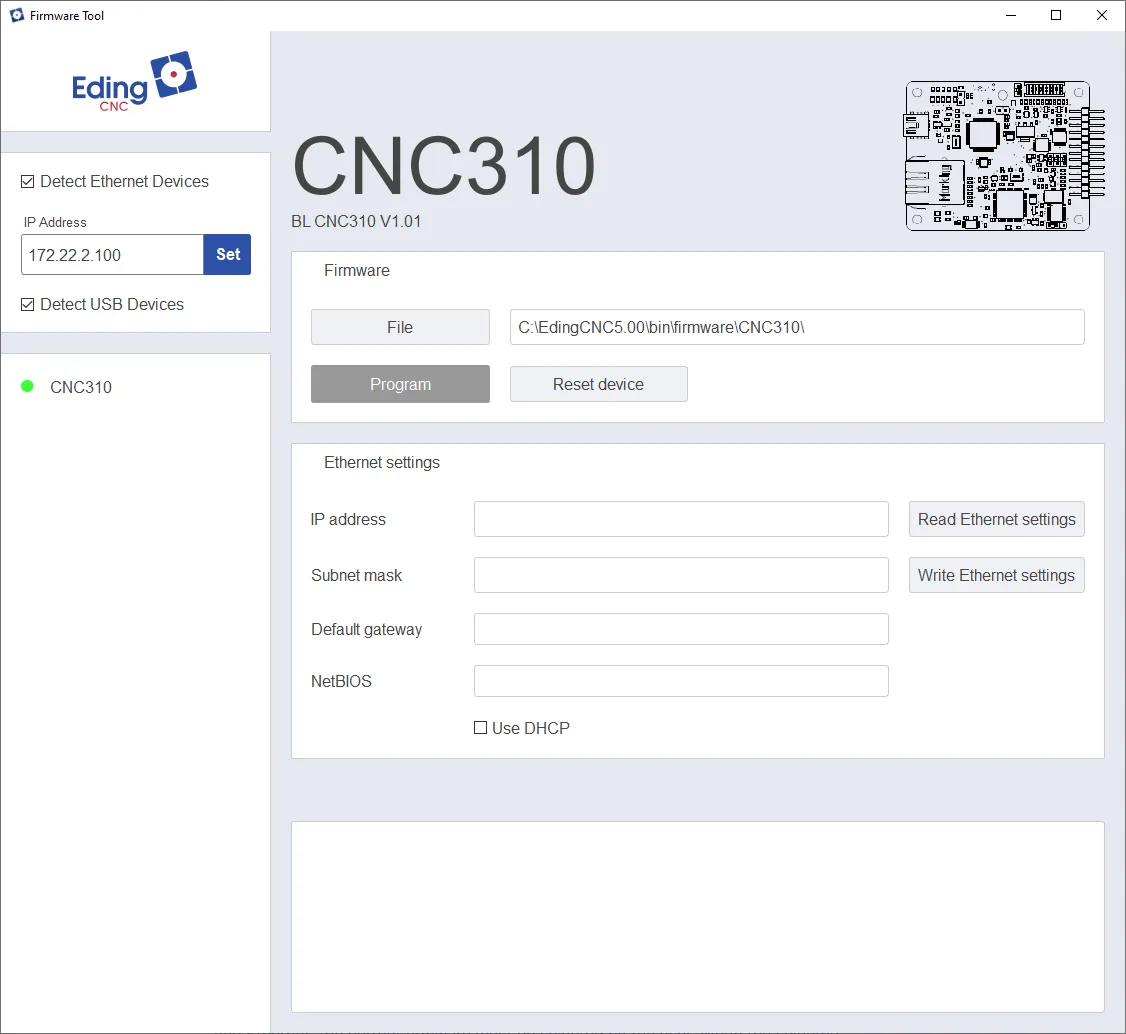
Task: Click Read Ethernet settings button
Action: tap(996, 519)
